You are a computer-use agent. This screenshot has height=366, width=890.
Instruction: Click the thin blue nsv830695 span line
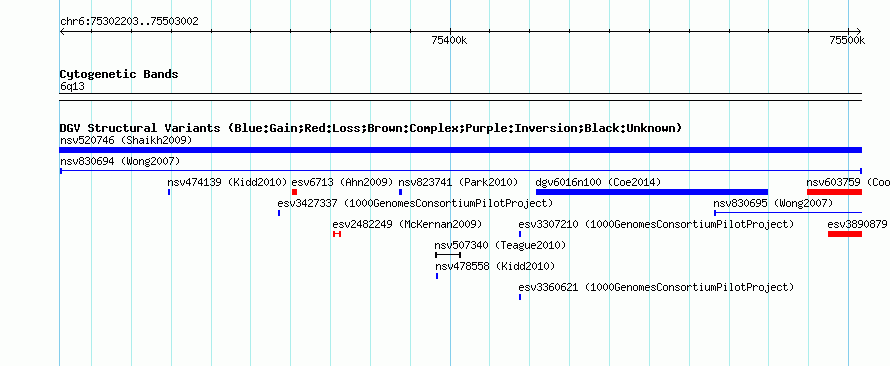click(788, 213)
